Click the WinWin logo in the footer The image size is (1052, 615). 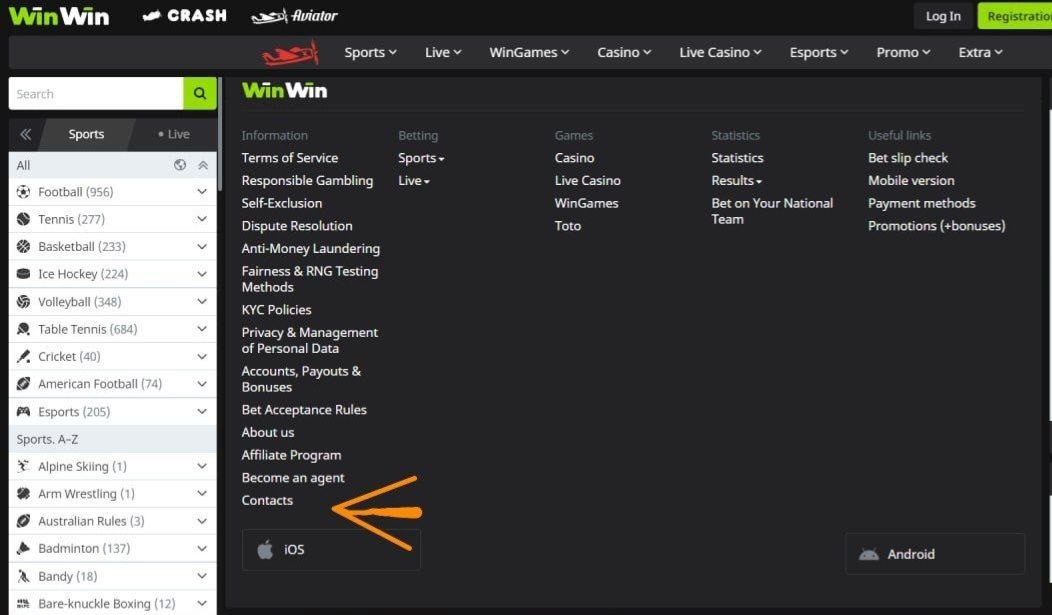[x=284, y=90]
